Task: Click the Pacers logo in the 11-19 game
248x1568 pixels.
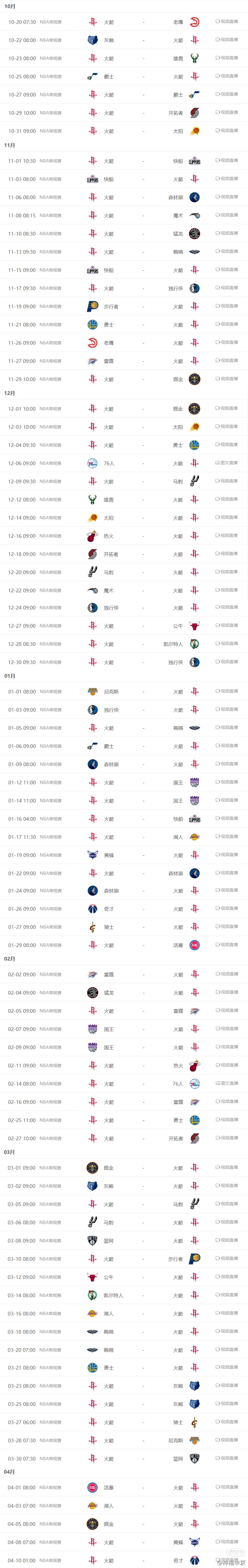Action: (x=93, y=307)
